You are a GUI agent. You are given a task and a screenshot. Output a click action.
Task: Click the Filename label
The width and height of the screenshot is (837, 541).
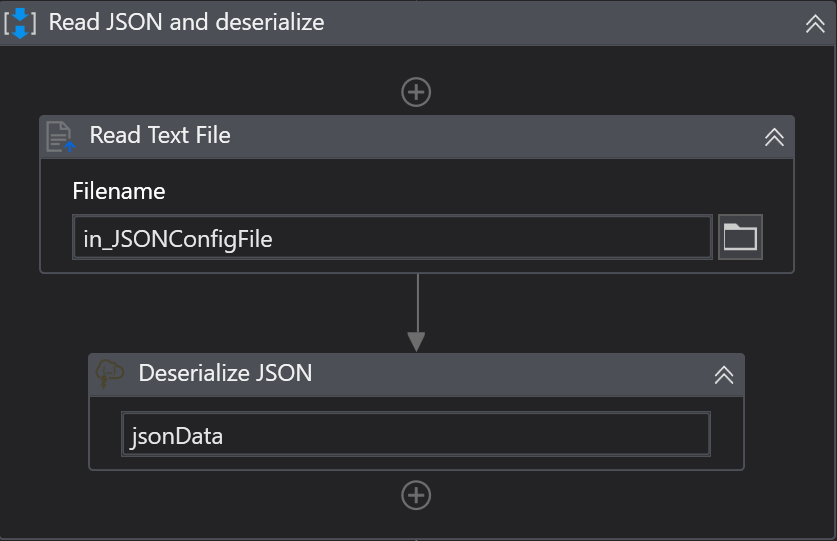[119, 191]
